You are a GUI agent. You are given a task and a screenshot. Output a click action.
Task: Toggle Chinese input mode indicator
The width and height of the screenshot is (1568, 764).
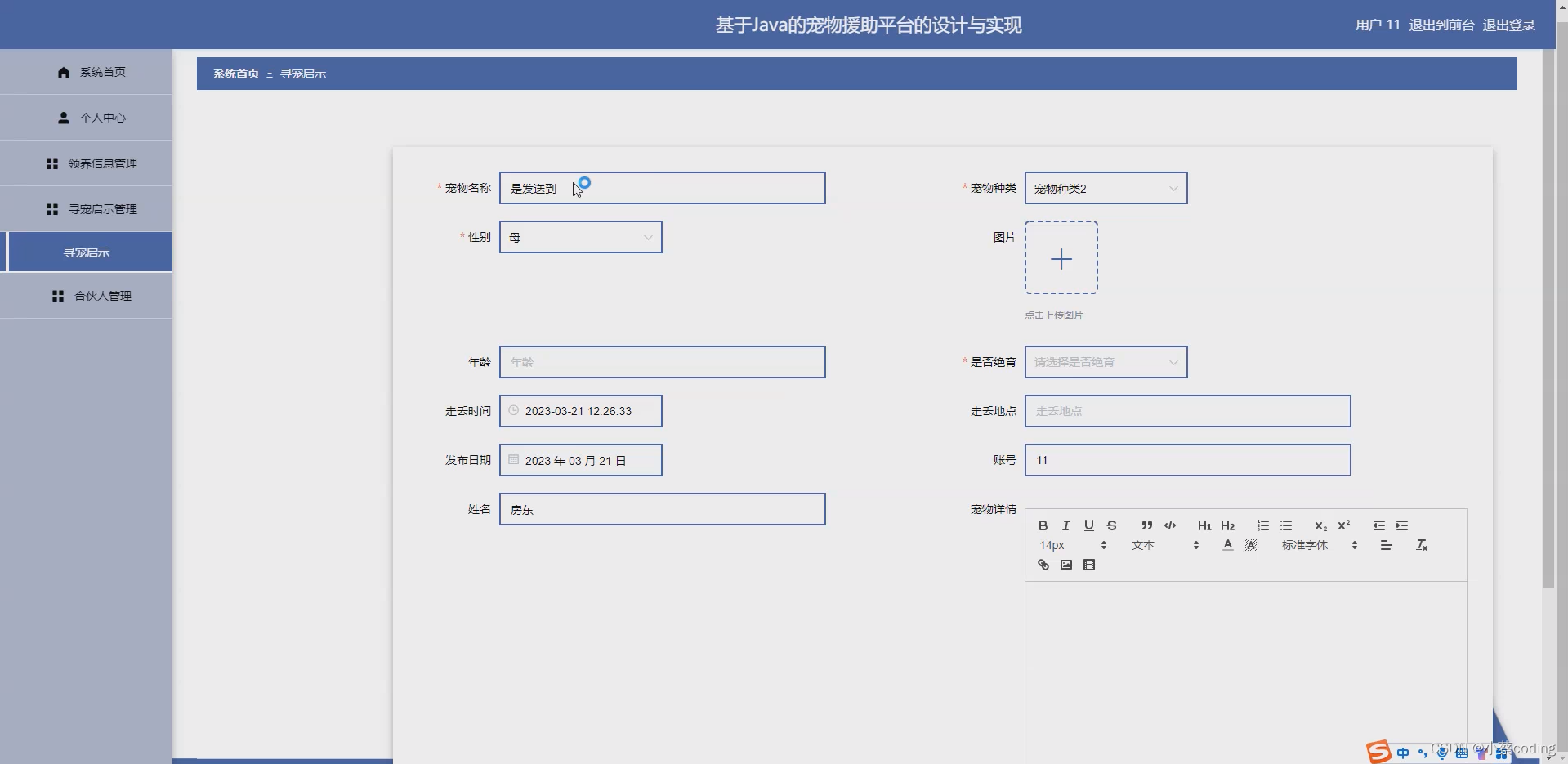(x=1403, y=753)
